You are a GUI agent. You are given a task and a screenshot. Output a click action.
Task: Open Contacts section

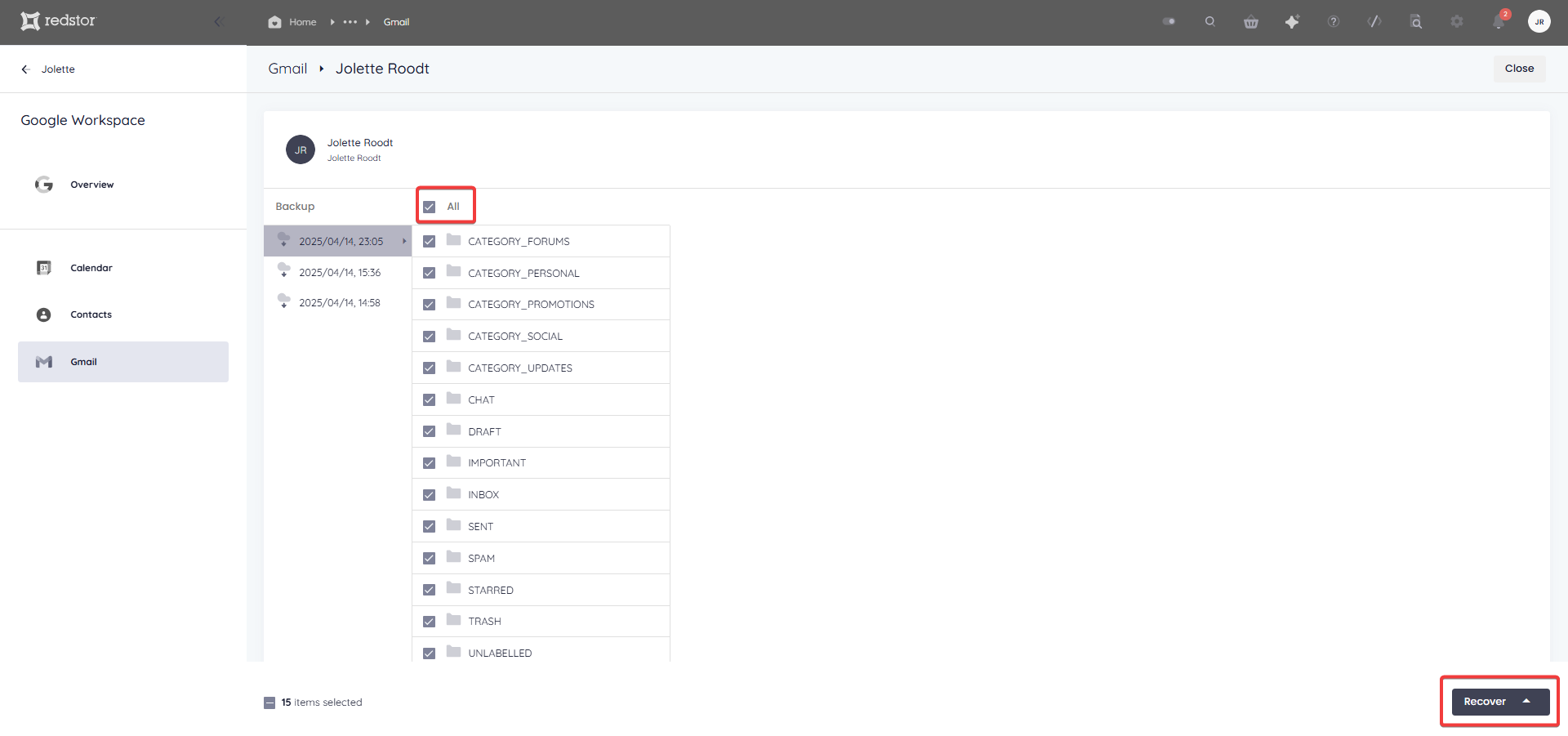(x=91, y=314)
